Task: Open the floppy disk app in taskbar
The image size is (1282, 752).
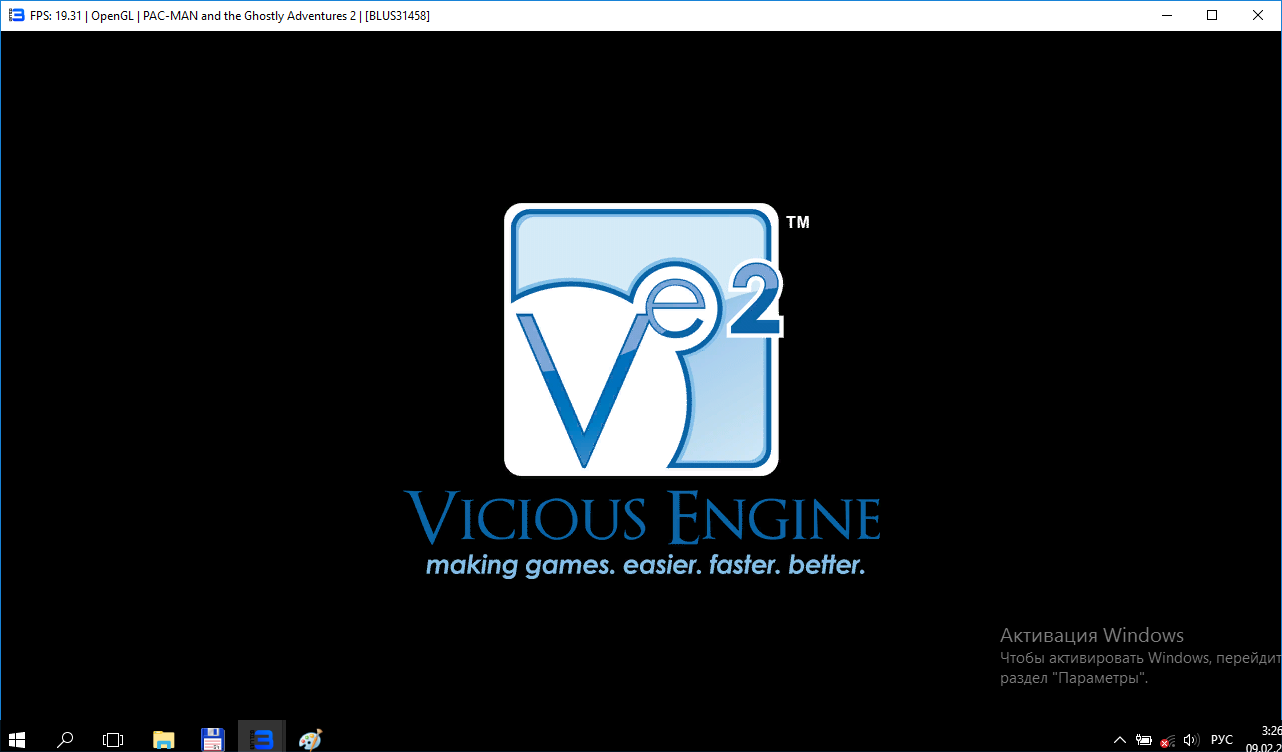Action: click(x=212, y=740)
